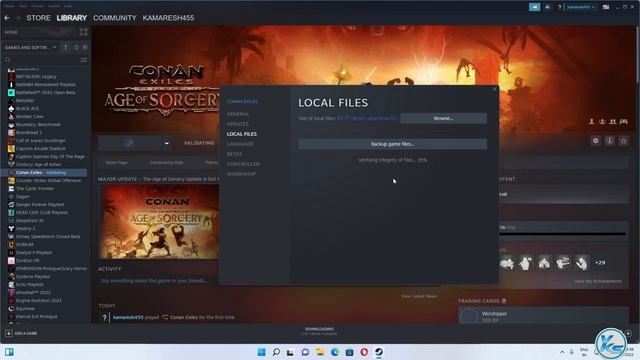Select Battlefield 2042 Open Beta
This screenshot has height=360, width=640.
point(45,93)
